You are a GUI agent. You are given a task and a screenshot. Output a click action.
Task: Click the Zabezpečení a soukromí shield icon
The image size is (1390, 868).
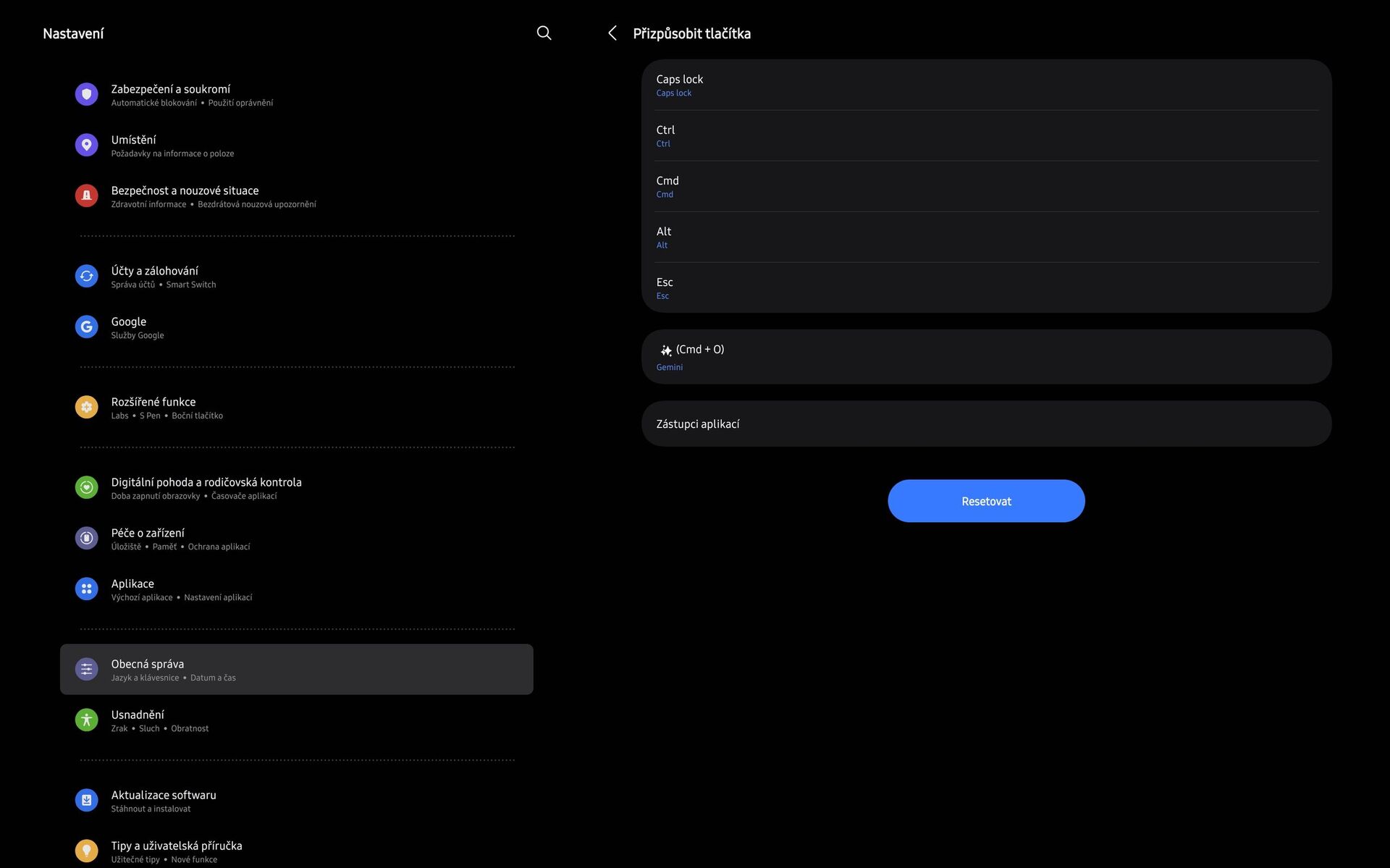[86, 95]
